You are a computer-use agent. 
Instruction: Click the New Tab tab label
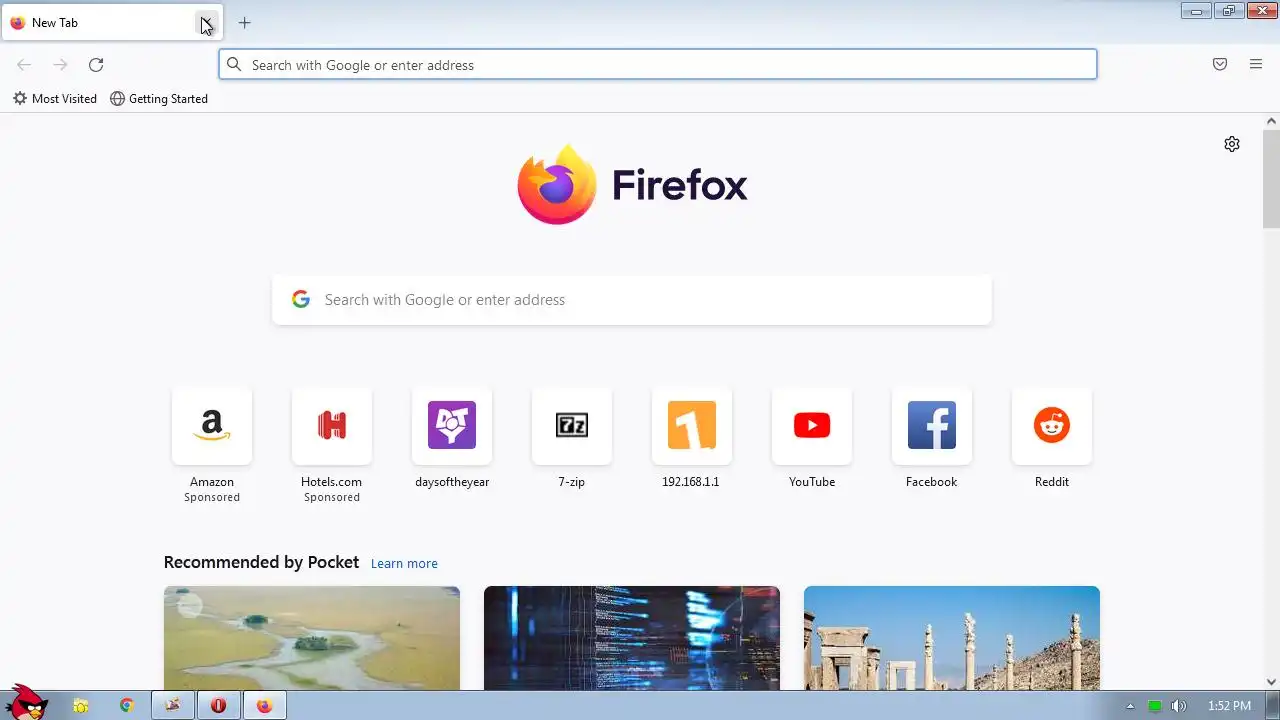click(55, 23)
